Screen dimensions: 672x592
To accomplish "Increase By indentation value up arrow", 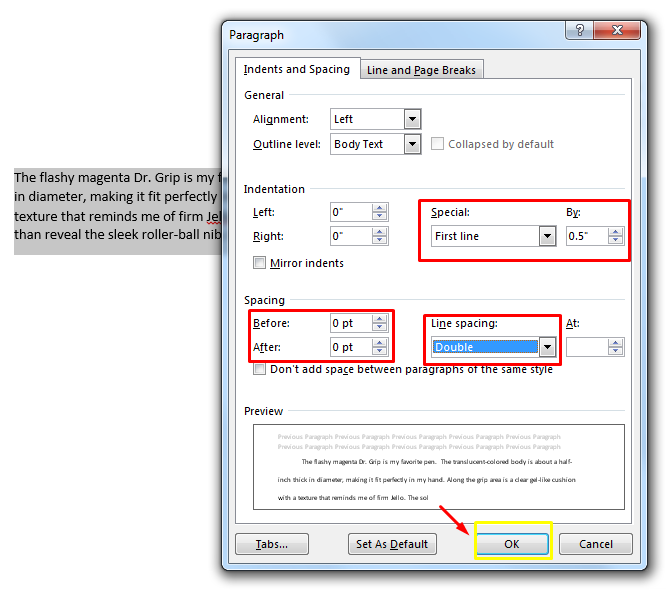I will tap(615, 232).
